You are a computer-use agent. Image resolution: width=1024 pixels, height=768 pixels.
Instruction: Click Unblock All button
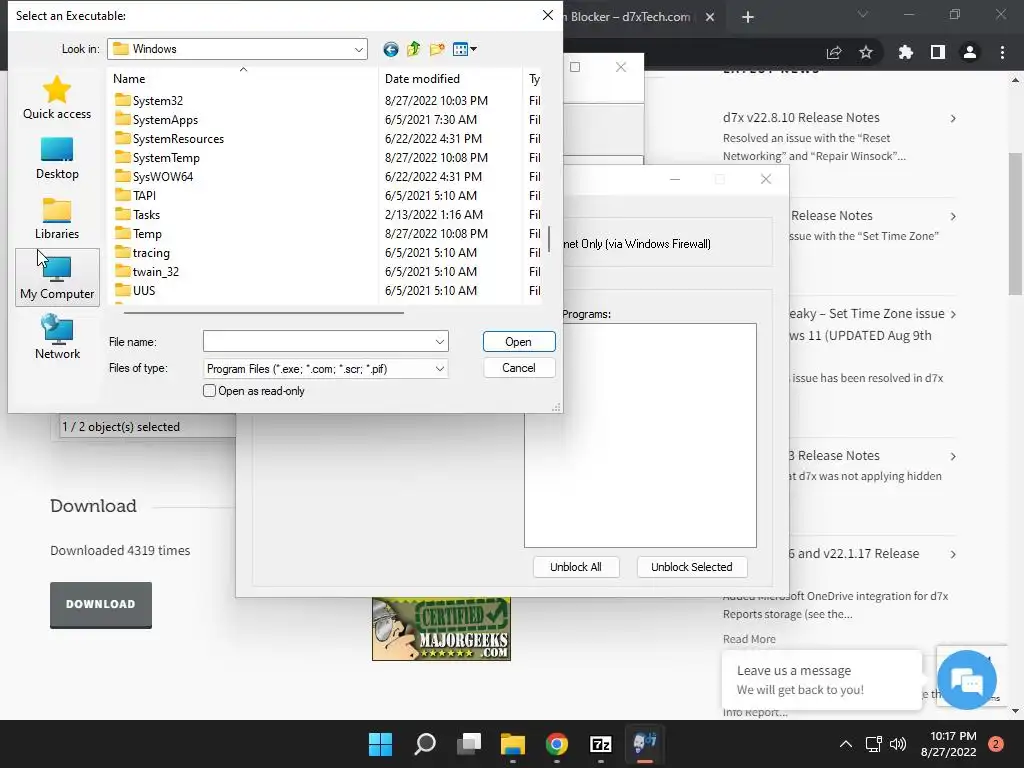click(575, 567)
